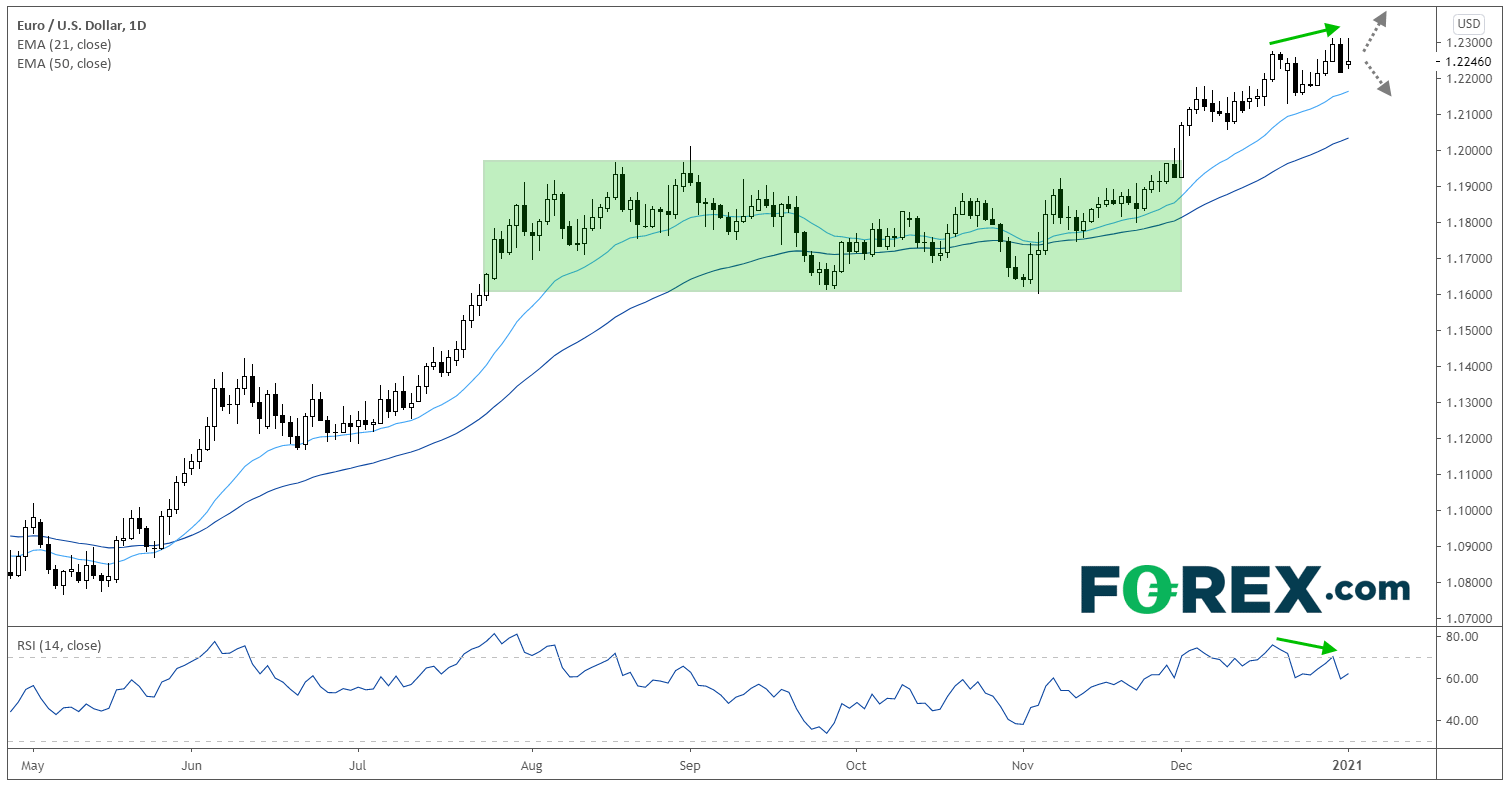The height and width of the screenshot is (785, 1510).
Task: Select the green consolidation rectangle
Action: pos(832,225)
